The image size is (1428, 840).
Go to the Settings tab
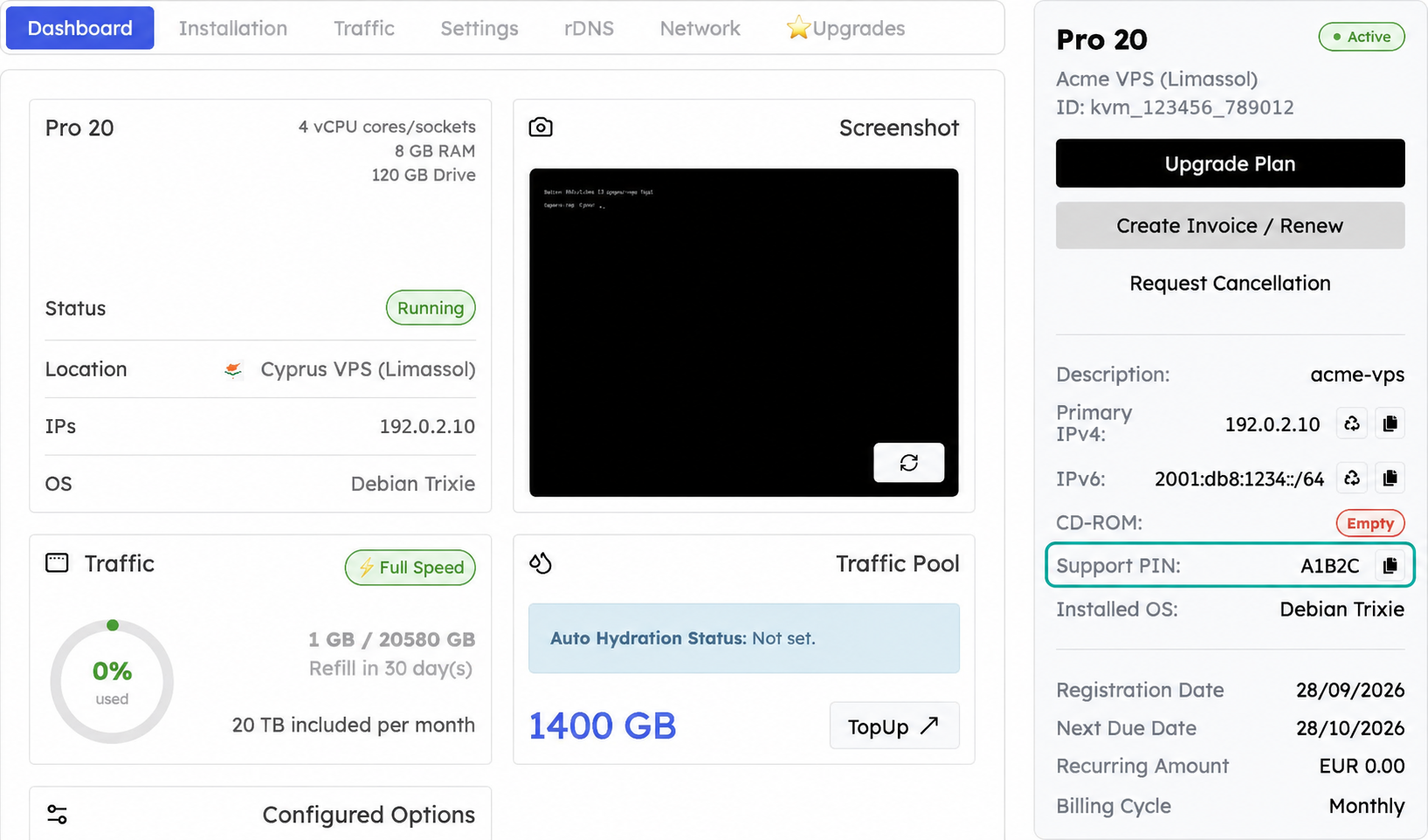[479, 28]
